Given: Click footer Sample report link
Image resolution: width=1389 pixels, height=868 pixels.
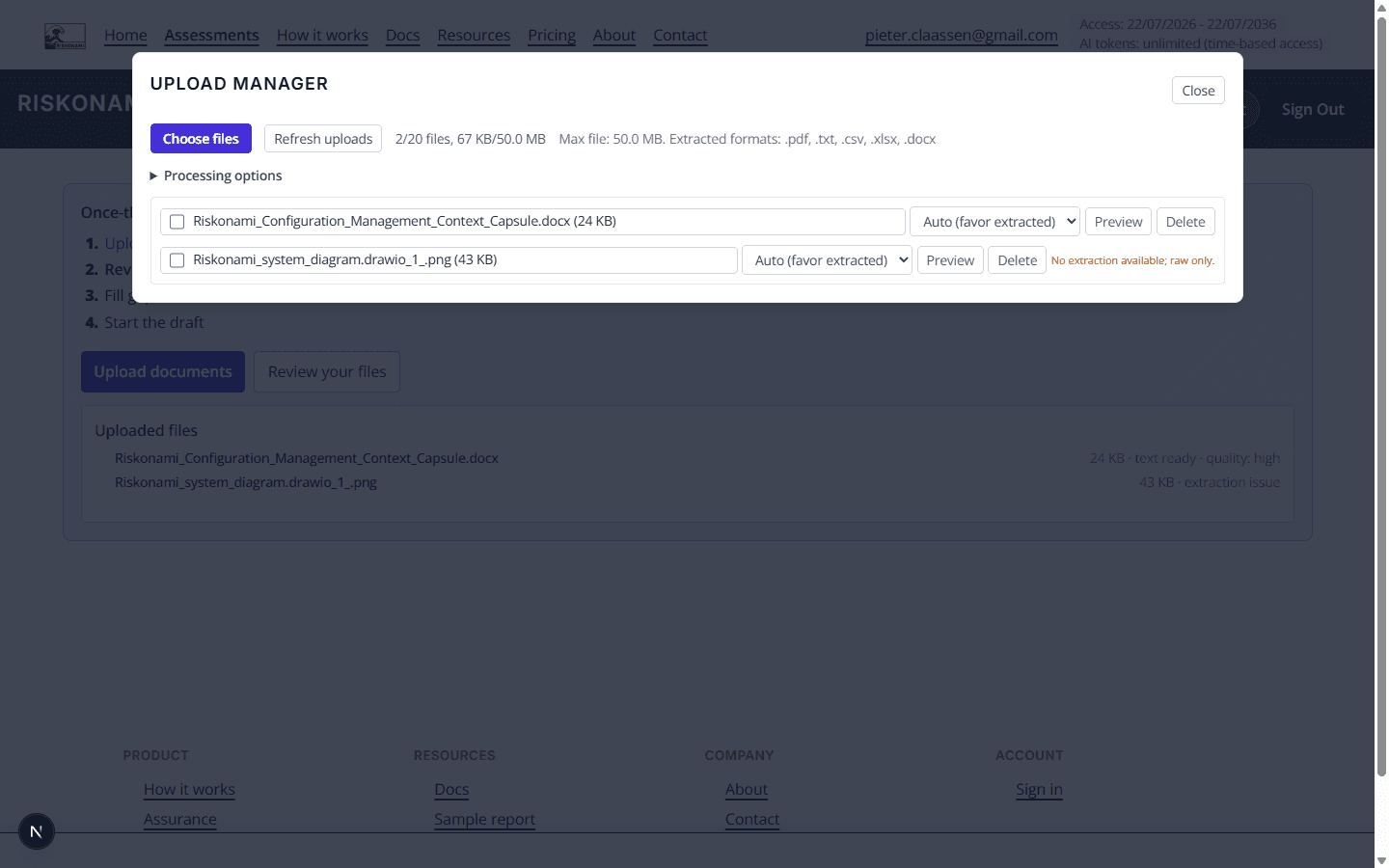Looking at the screenshot, I should [484, 820].
